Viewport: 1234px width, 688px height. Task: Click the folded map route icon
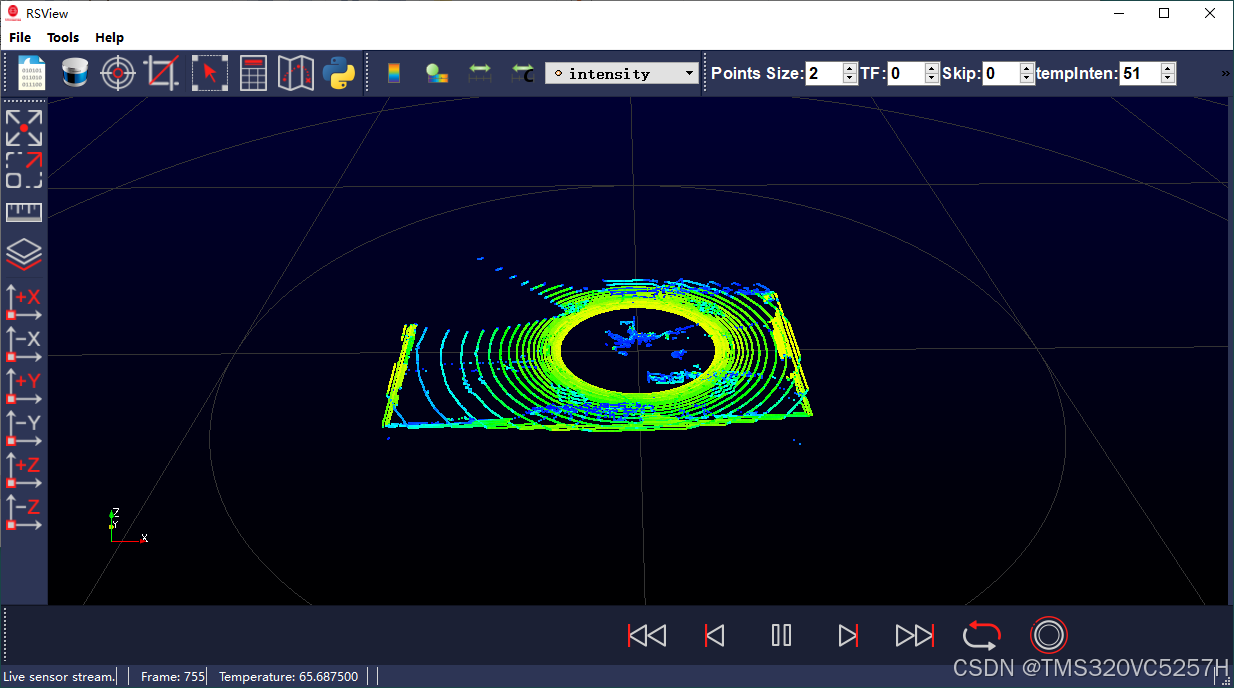click(296, 73)
